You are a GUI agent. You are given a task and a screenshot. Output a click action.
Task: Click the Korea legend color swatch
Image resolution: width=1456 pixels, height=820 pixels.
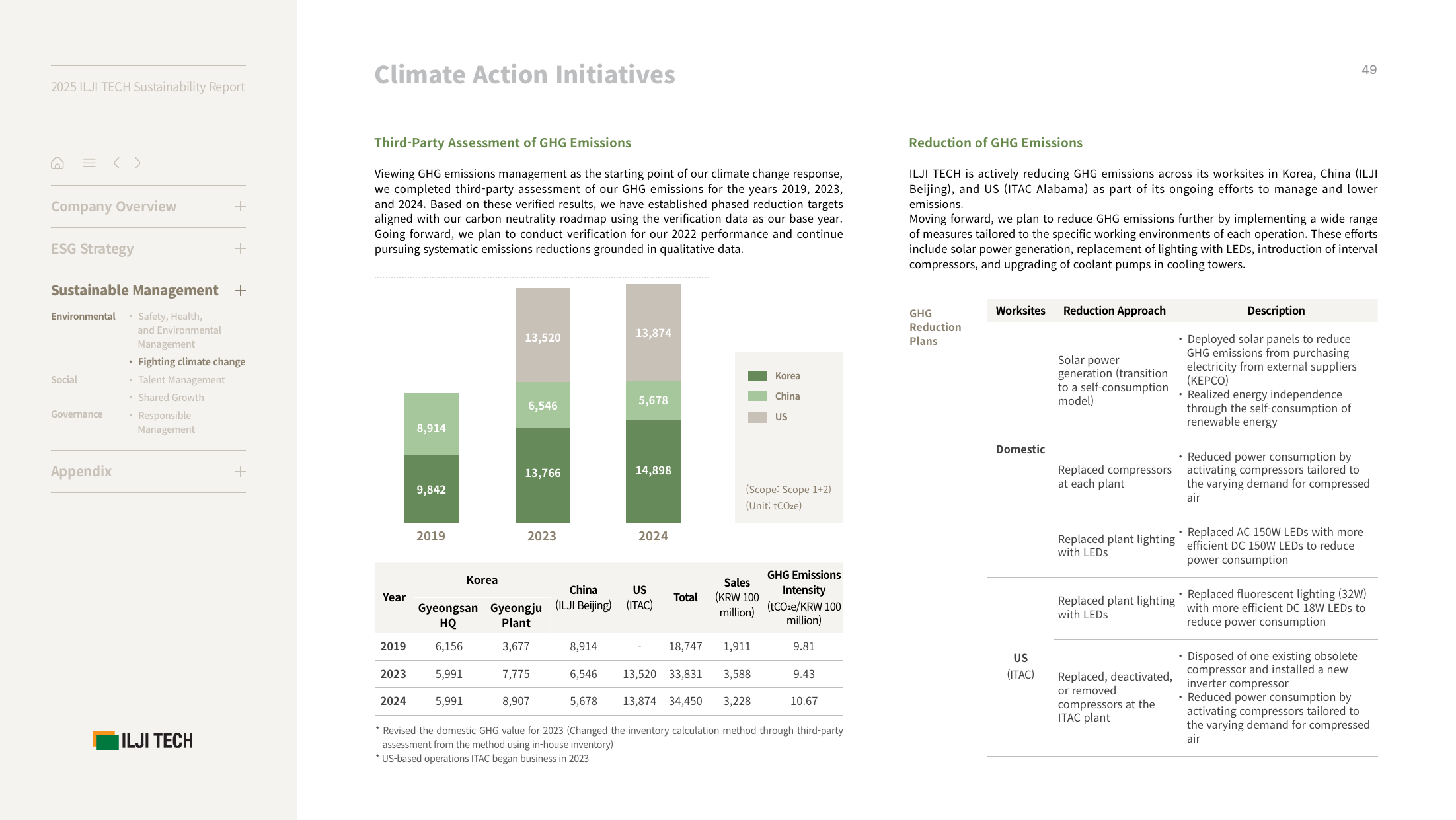click(757, 376)
